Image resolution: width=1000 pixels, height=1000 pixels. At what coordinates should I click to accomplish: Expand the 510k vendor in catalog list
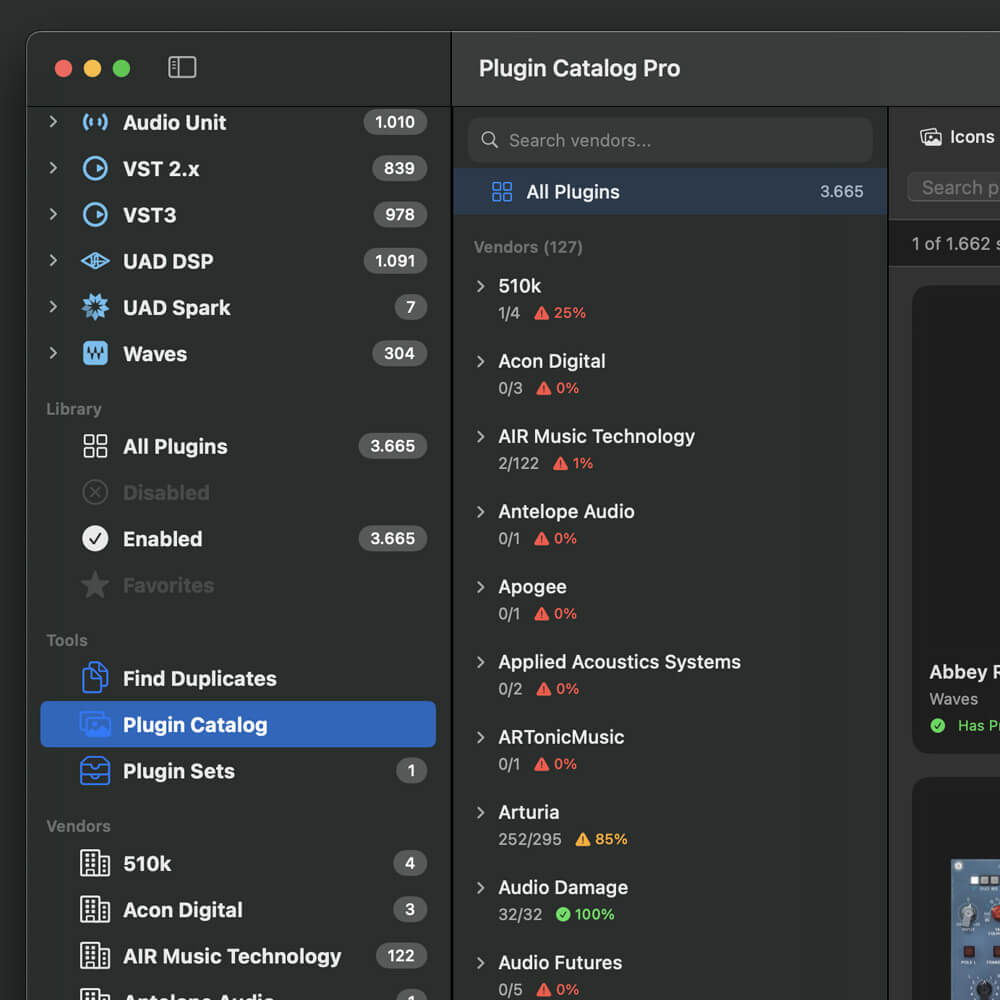[481, 286]
